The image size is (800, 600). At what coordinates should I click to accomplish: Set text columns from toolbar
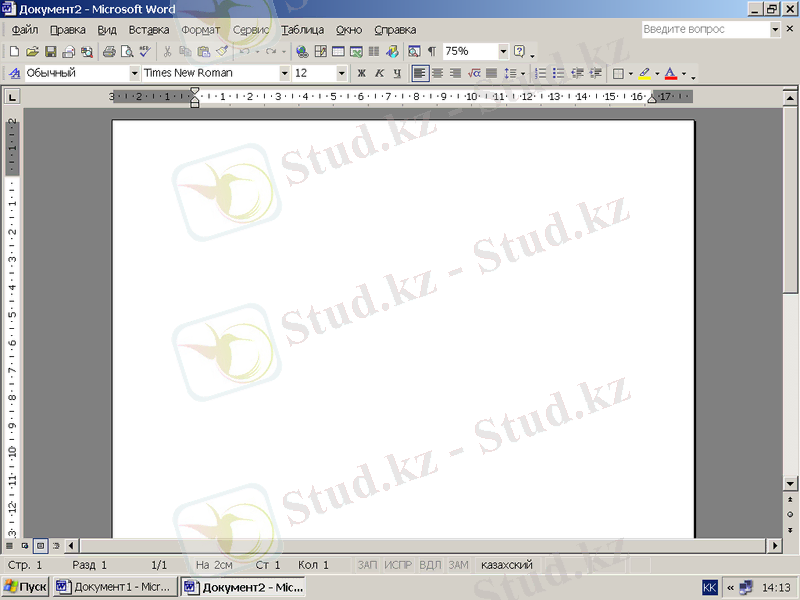[374, 52]
